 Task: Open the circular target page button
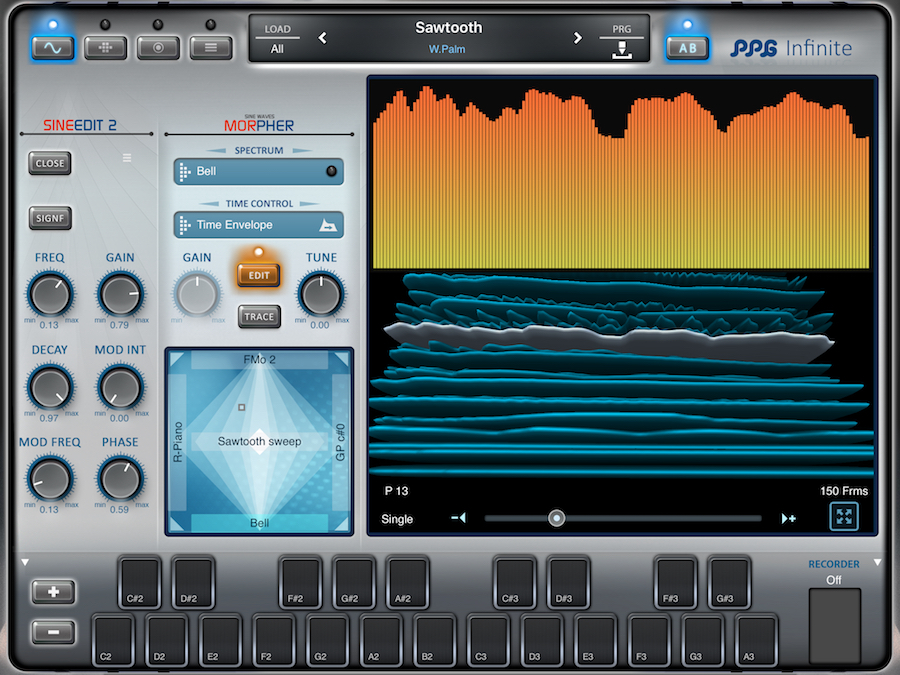158,48
